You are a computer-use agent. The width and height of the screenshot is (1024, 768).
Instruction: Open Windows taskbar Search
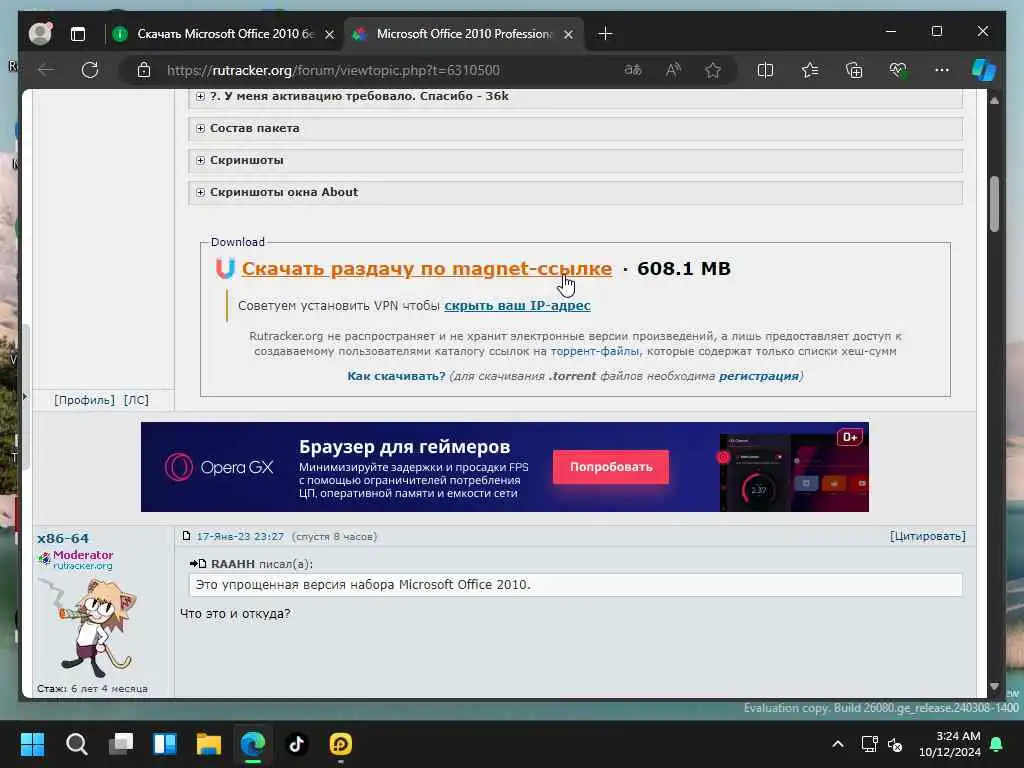click(76, 744)
